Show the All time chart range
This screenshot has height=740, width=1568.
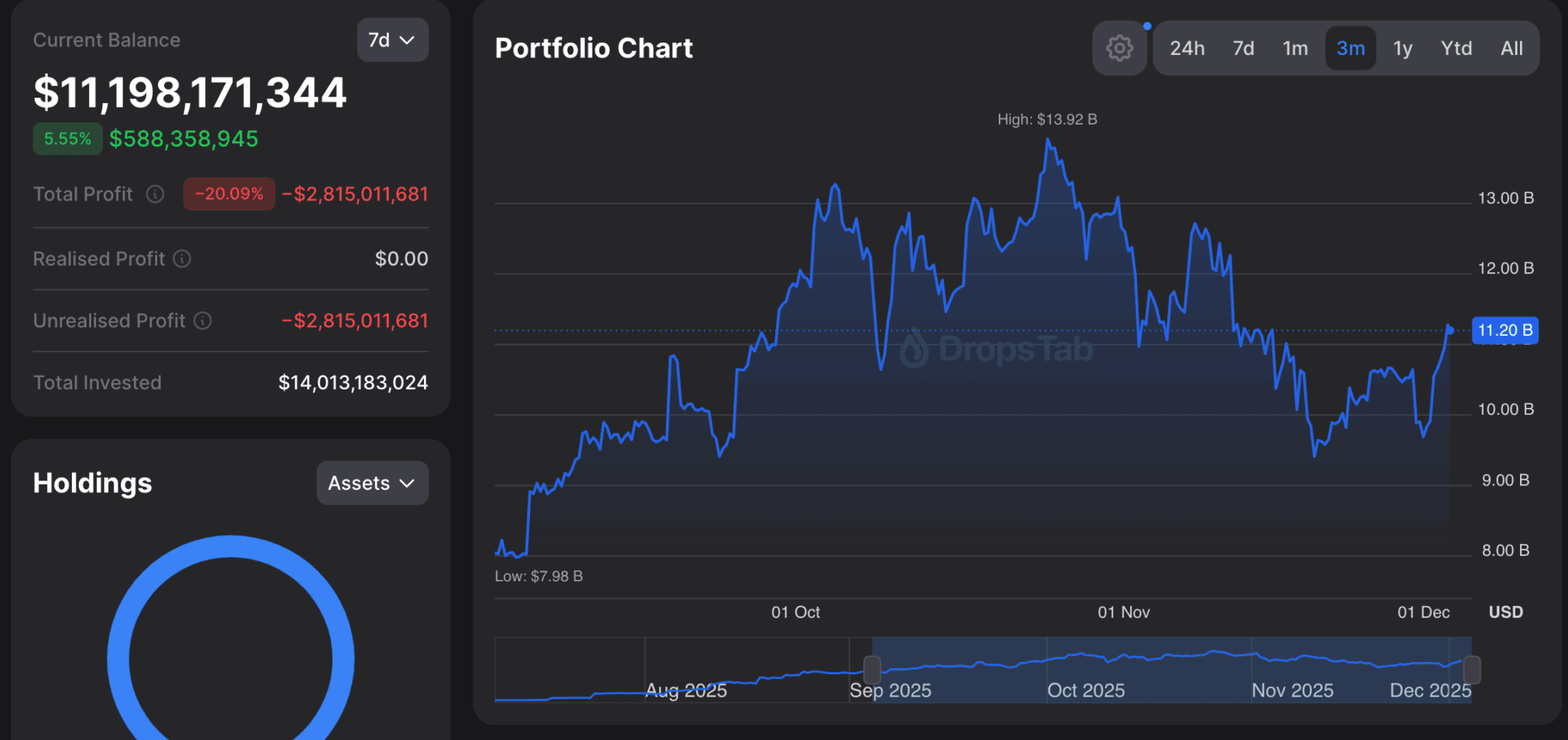(x=1512, y=48)
